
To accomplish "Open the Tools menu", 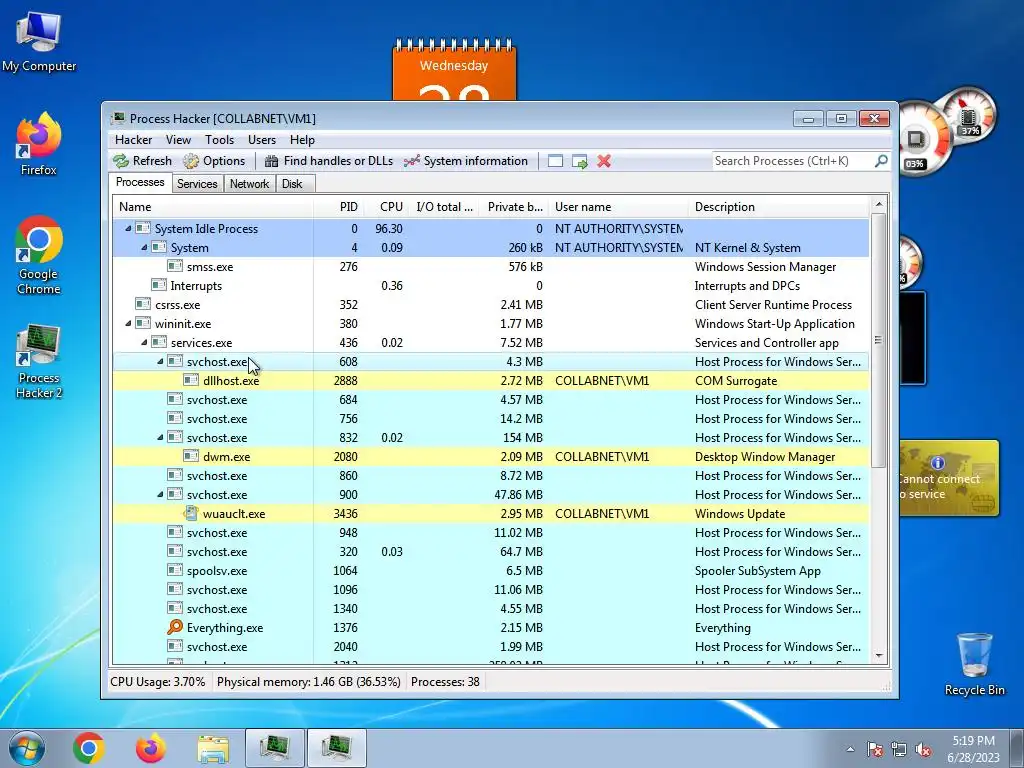I will click(219, 140).
